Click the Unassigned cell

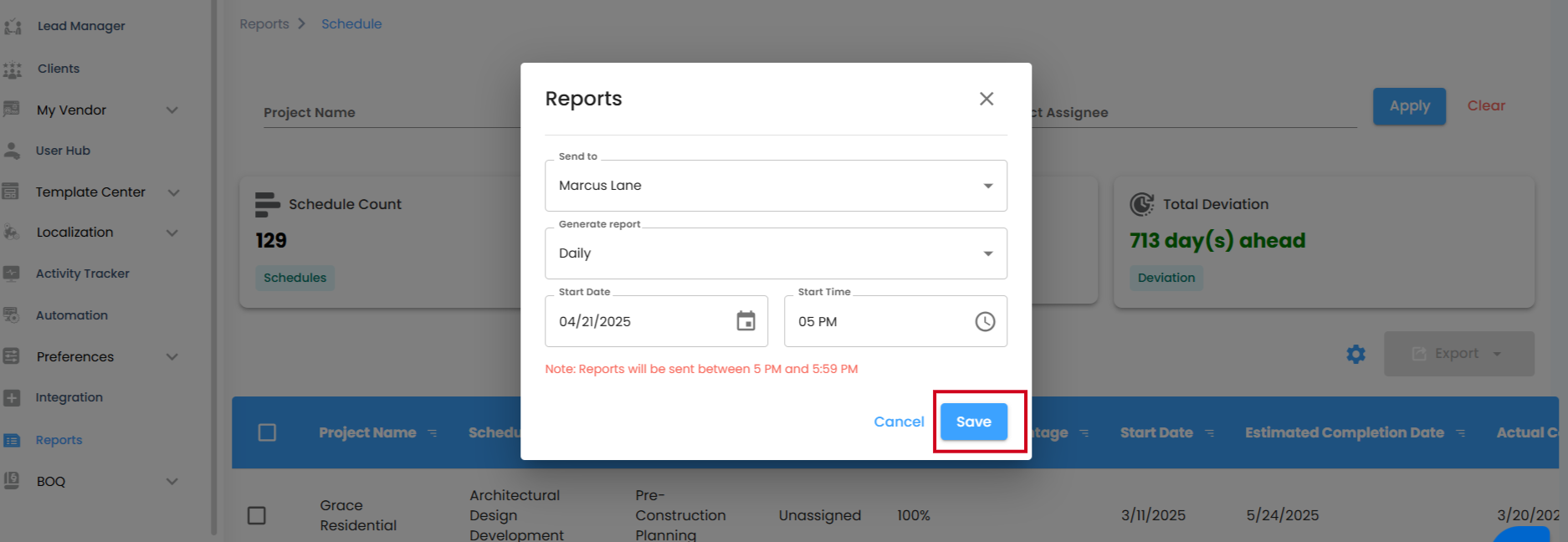[x=820, y=515]
